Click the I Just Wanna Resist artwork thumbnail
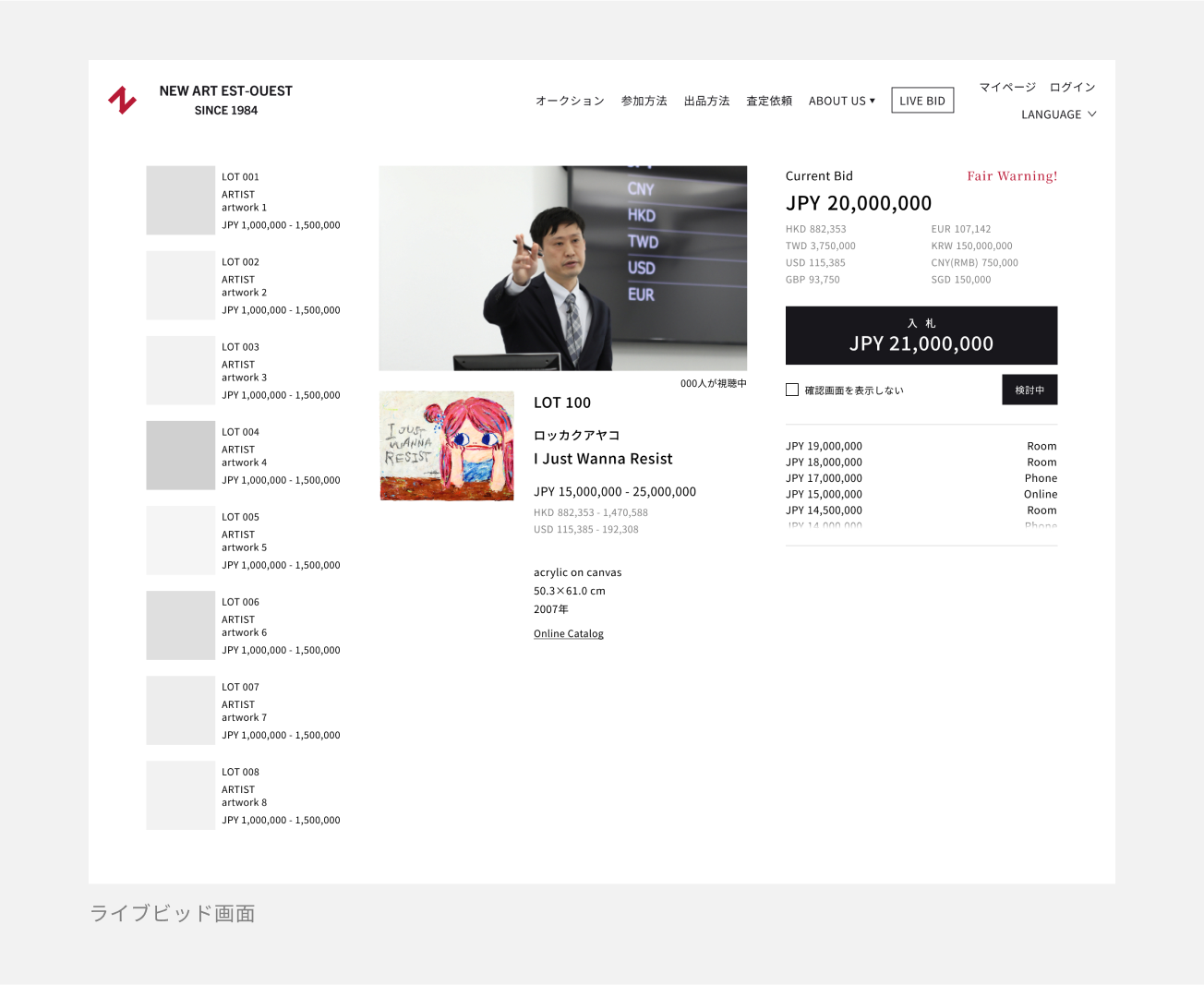Screen dimensions: 1204x985 pos(447,446)
